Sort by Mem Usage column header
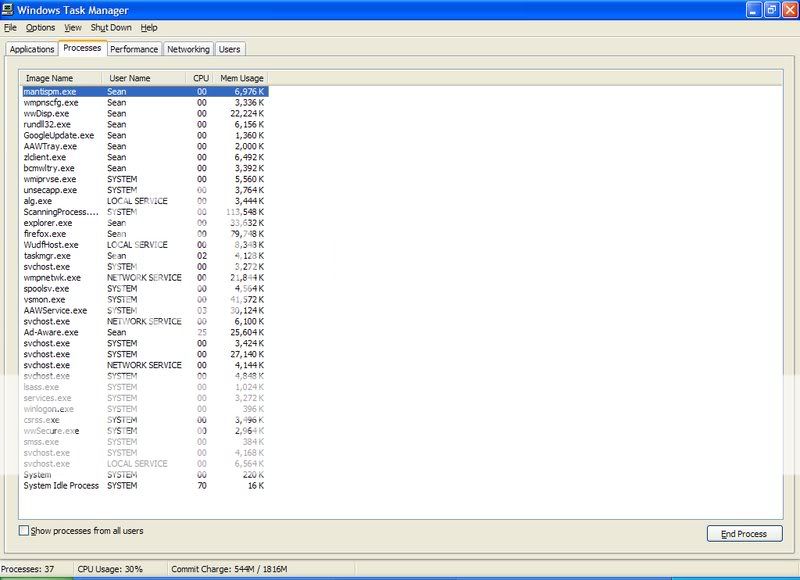 click(241, 78)
